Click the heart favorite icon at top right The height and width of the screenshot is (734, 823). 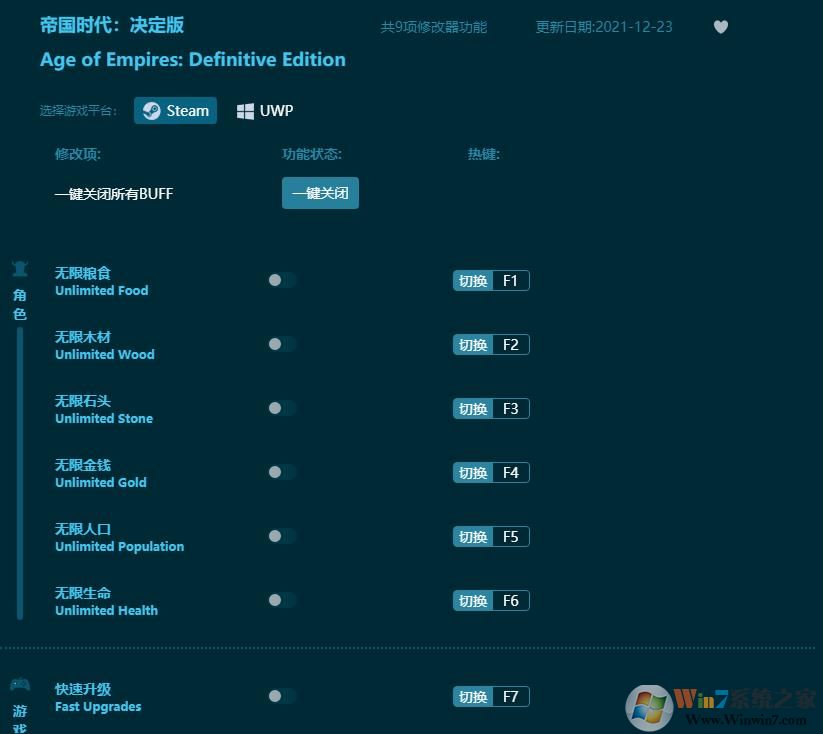pyautogui.click(x=721, y=27)
